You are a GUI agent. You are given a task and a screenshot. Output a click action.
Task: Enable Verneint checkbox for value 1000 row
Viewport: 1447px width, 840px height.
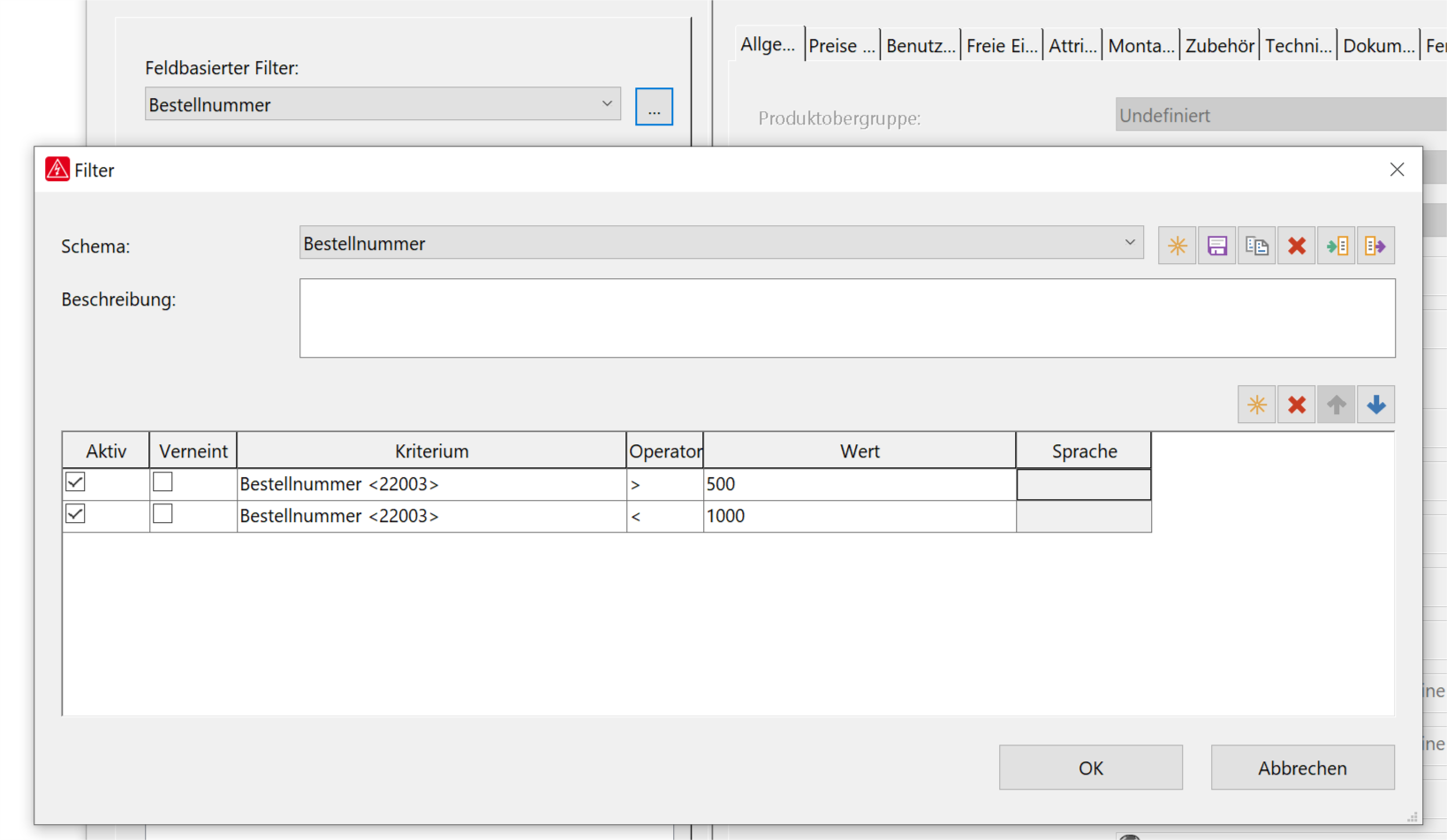click(x=163, y=514)
